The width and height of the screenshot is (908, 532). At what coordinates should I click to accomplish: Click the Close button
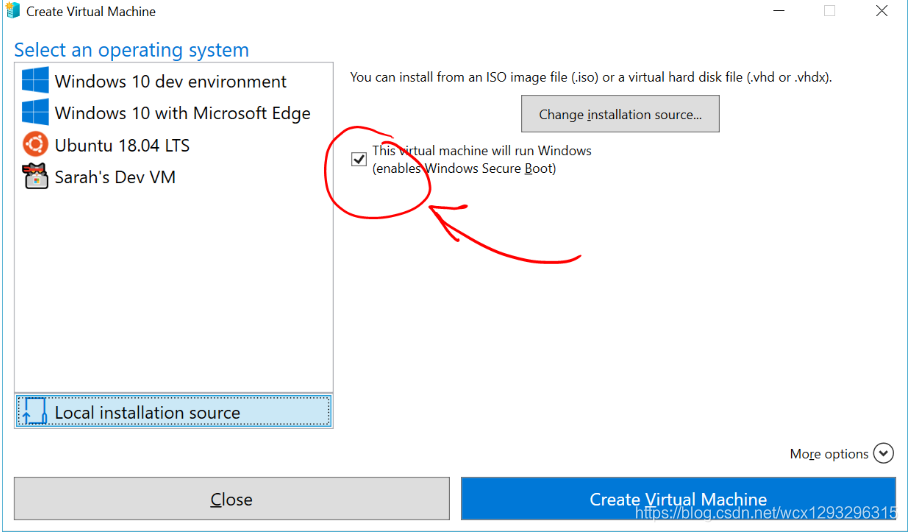(232, 498)
